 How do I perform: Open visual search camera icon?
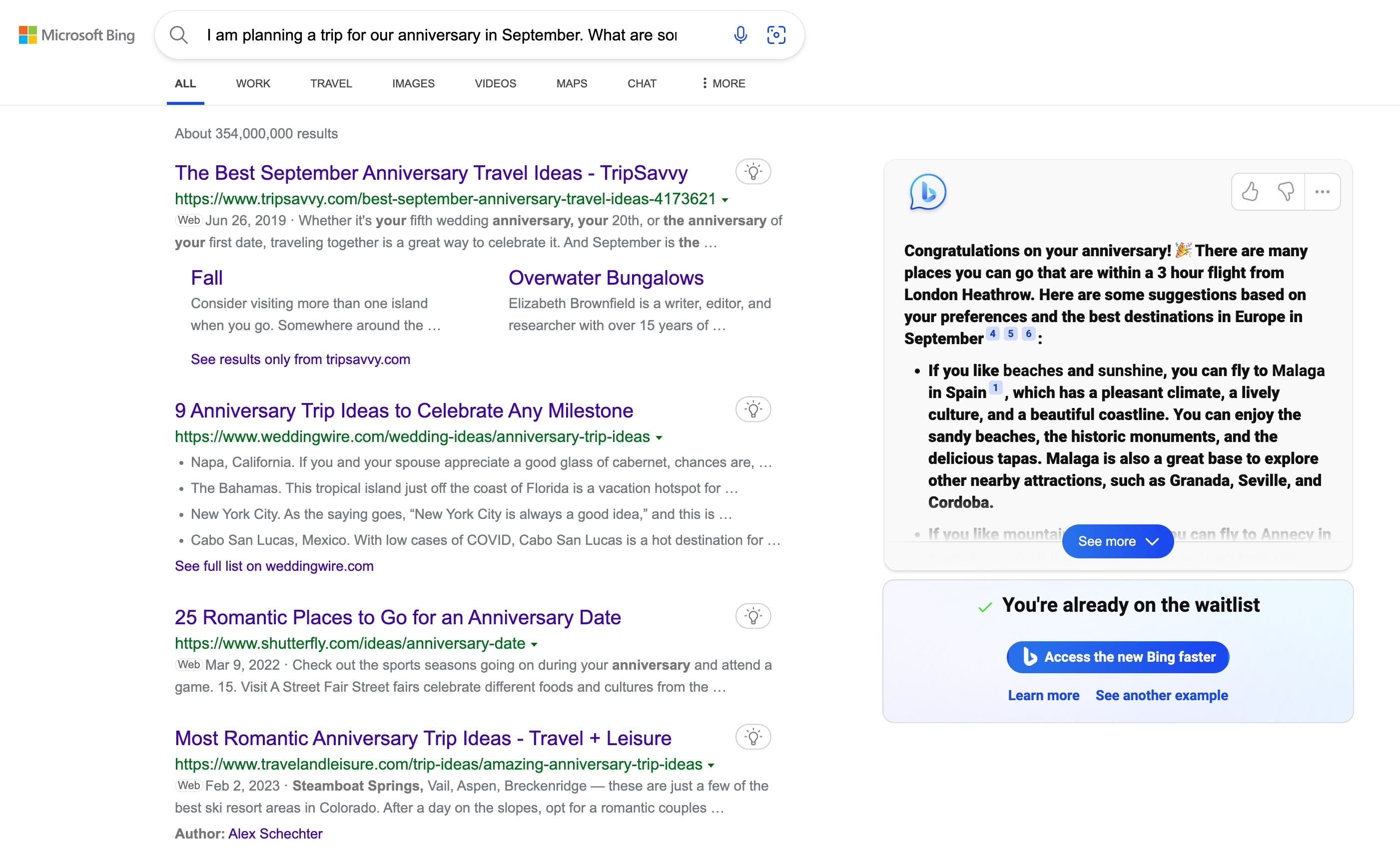tap(776, 34)
